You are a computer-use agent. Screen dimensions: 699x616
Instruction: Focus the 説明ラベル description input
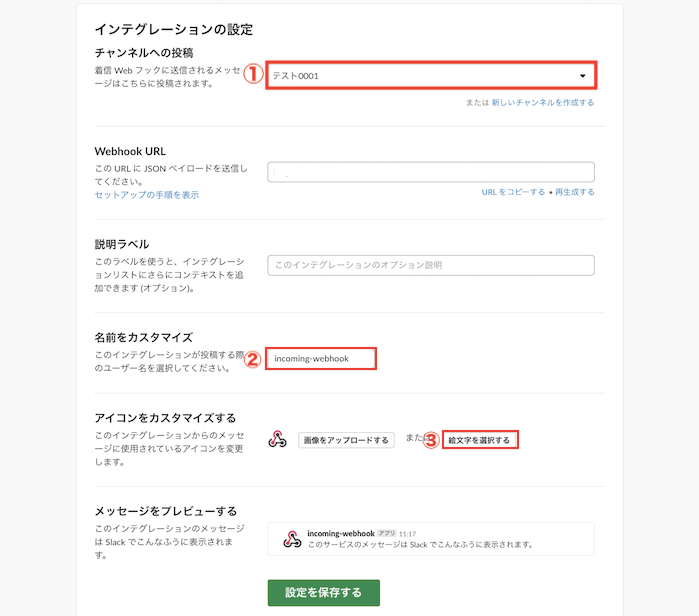[x=431, y=265]
